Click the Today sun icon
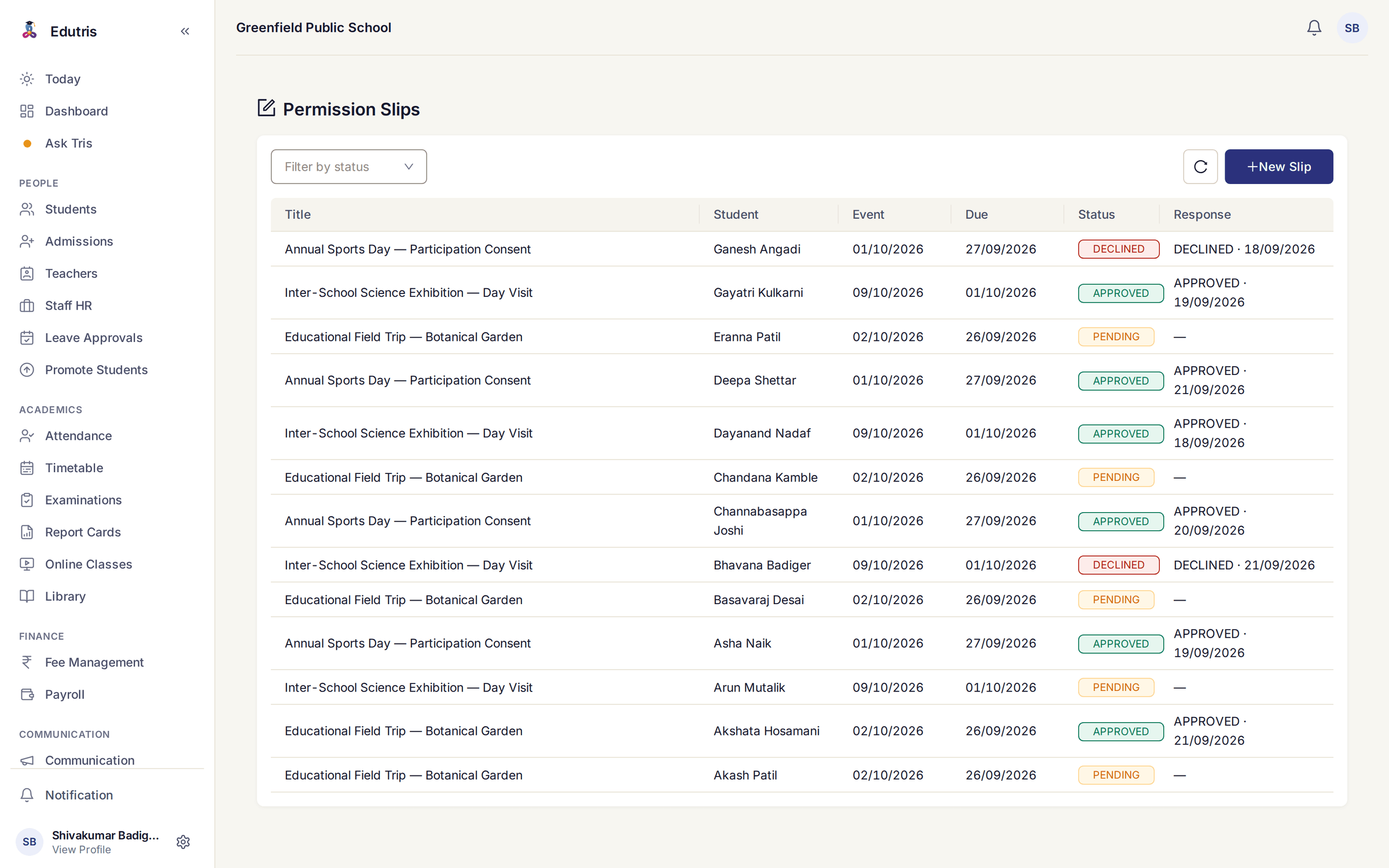1389x868 pixels. (27, 79)
